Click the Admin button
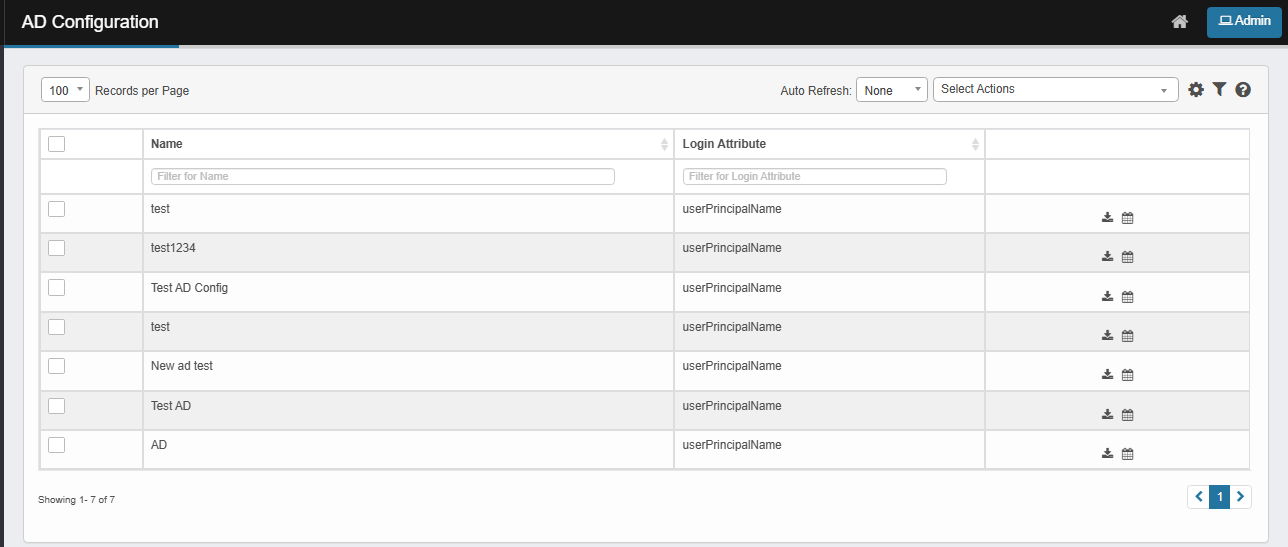This screenshot has width=1288, height=547. (x=1244, y=21)
